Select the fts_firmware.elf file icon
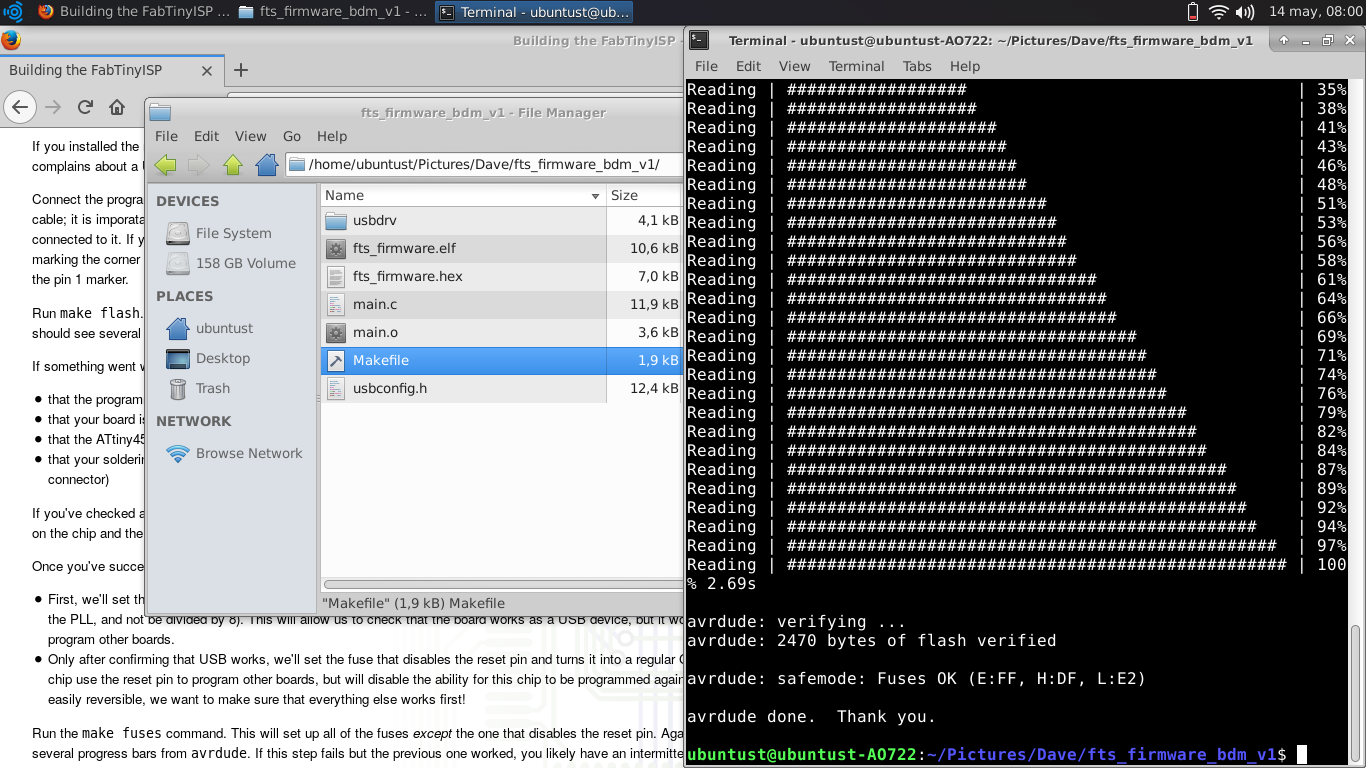The width and height of the screenshot is (1366, 768). coord(336,248)
